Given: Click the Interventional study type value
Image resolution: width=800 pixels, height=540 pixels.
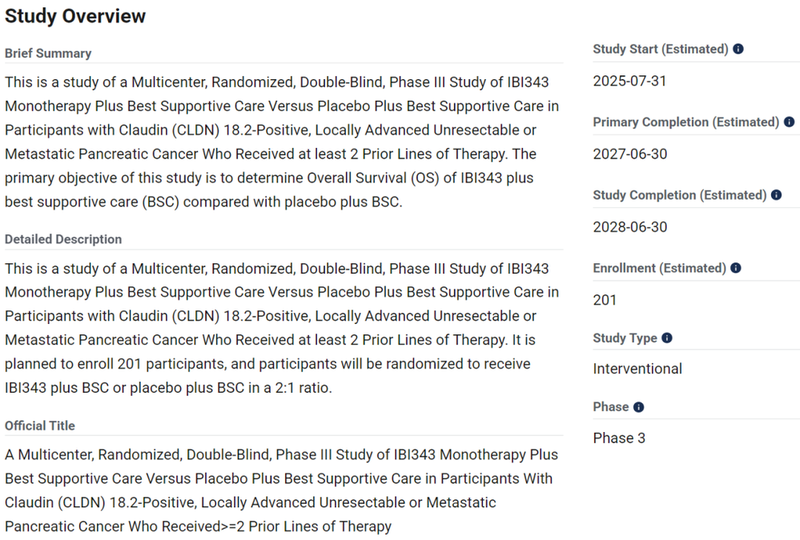Looking at the screenshot, I should coord(637,369).
